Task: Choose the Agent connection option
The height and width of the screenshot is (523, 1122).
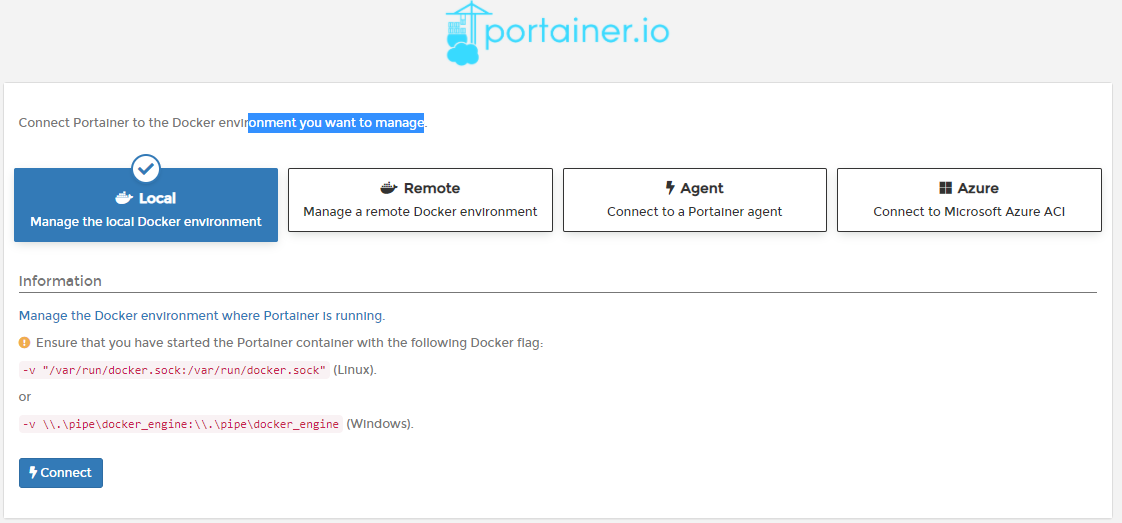Action: point(695,200)
